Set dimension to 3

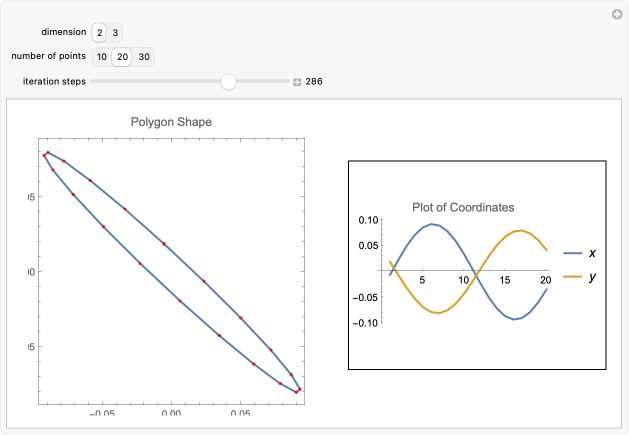coord(115,33)
